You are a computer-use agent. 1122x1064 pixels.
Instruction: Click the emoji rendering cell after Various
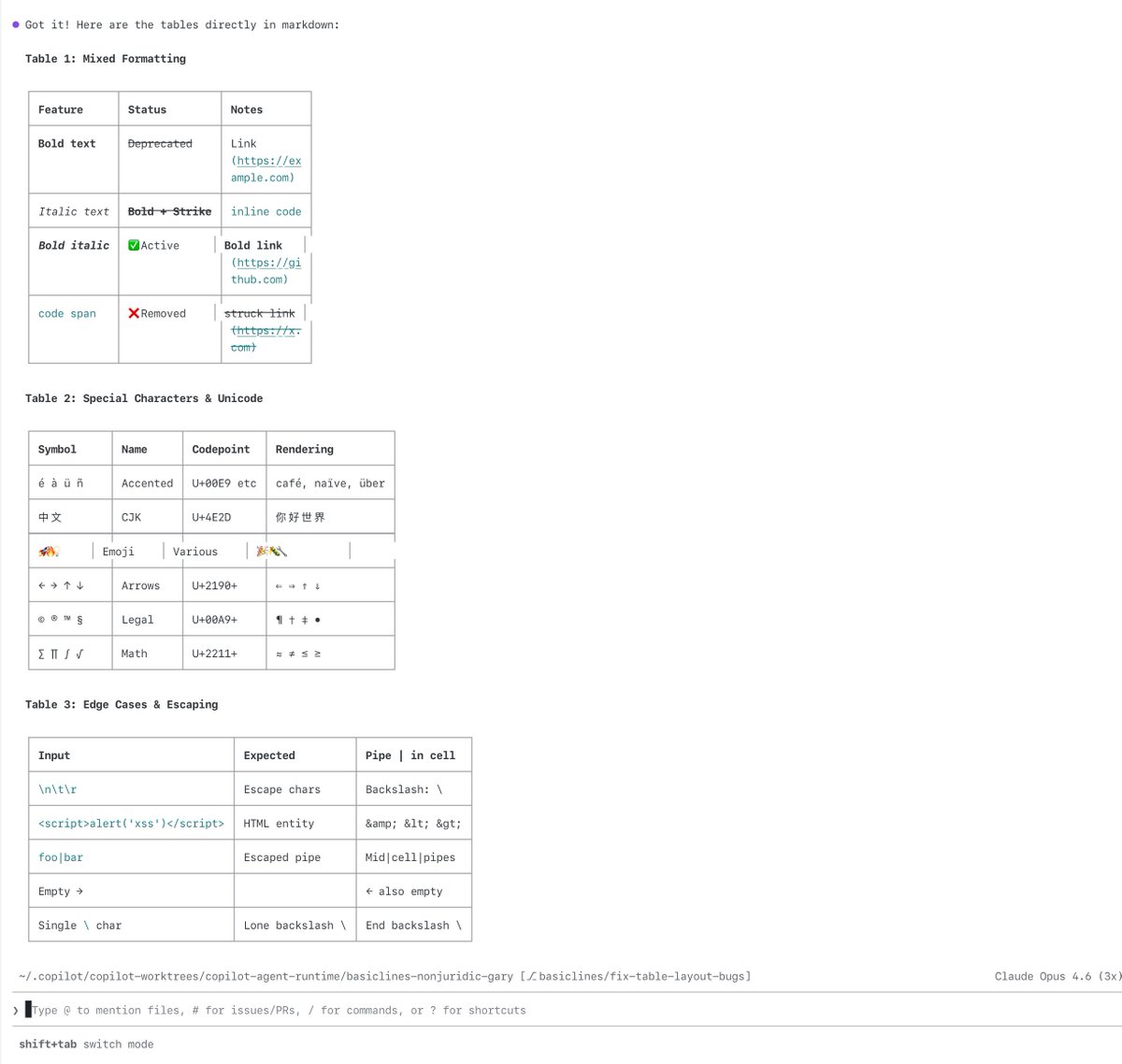271,552
